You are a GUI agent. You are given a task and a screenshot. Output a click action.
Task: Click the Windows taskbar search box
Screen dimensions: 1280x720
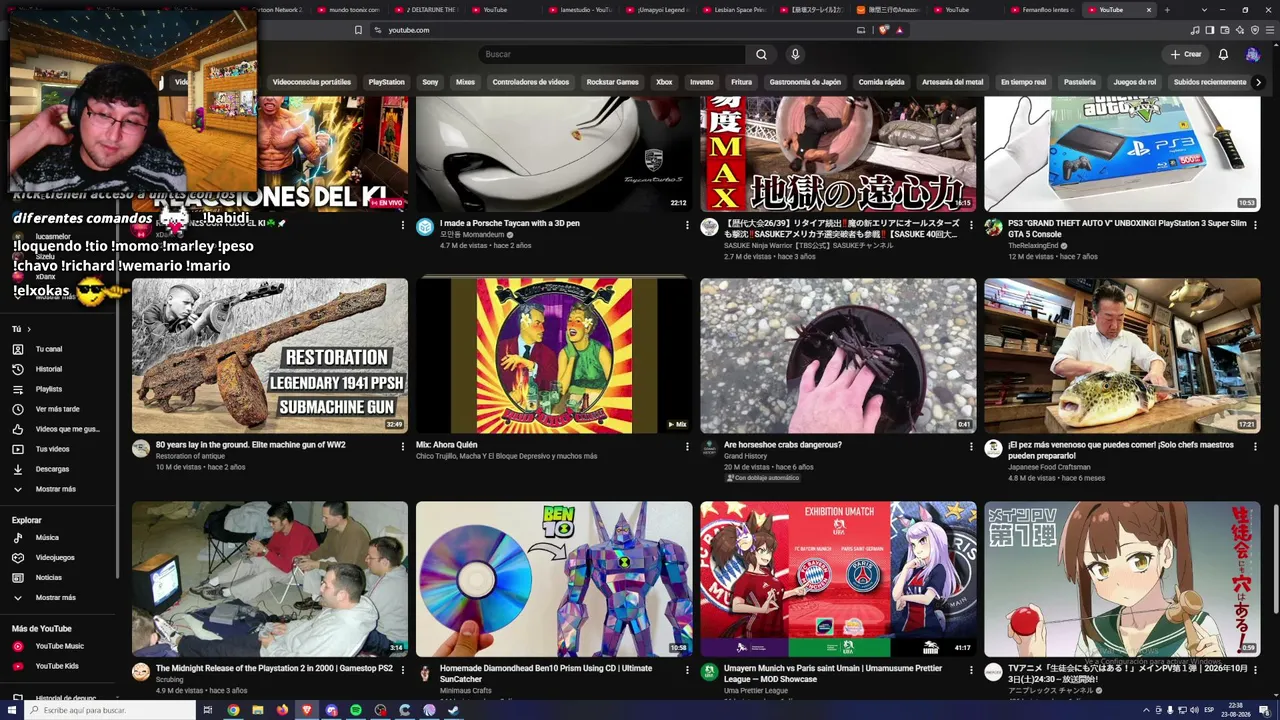coord(109,710)
